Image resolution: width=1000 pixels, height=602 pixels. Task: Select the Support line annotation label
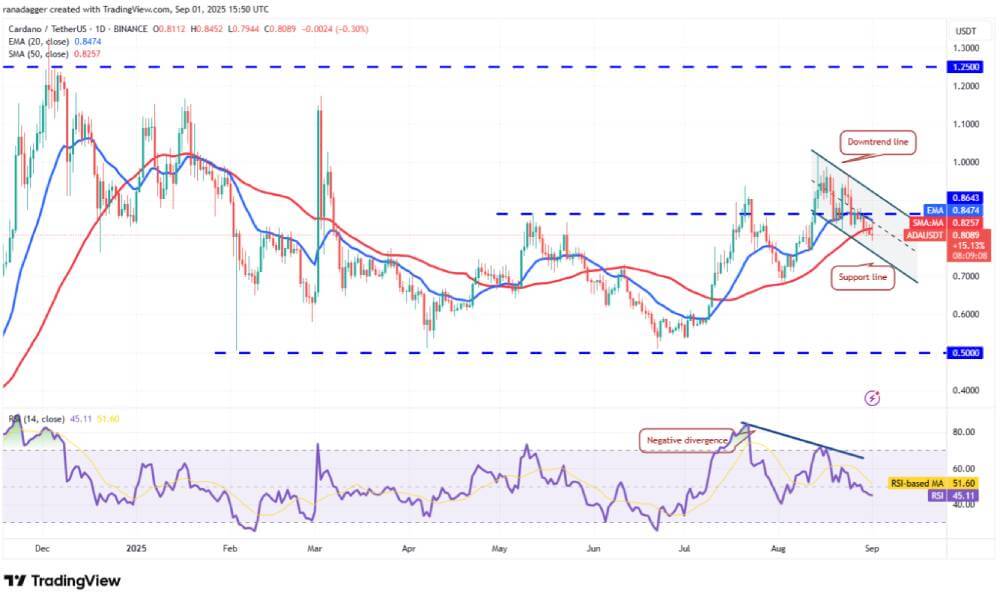click(x=862, y=277)
